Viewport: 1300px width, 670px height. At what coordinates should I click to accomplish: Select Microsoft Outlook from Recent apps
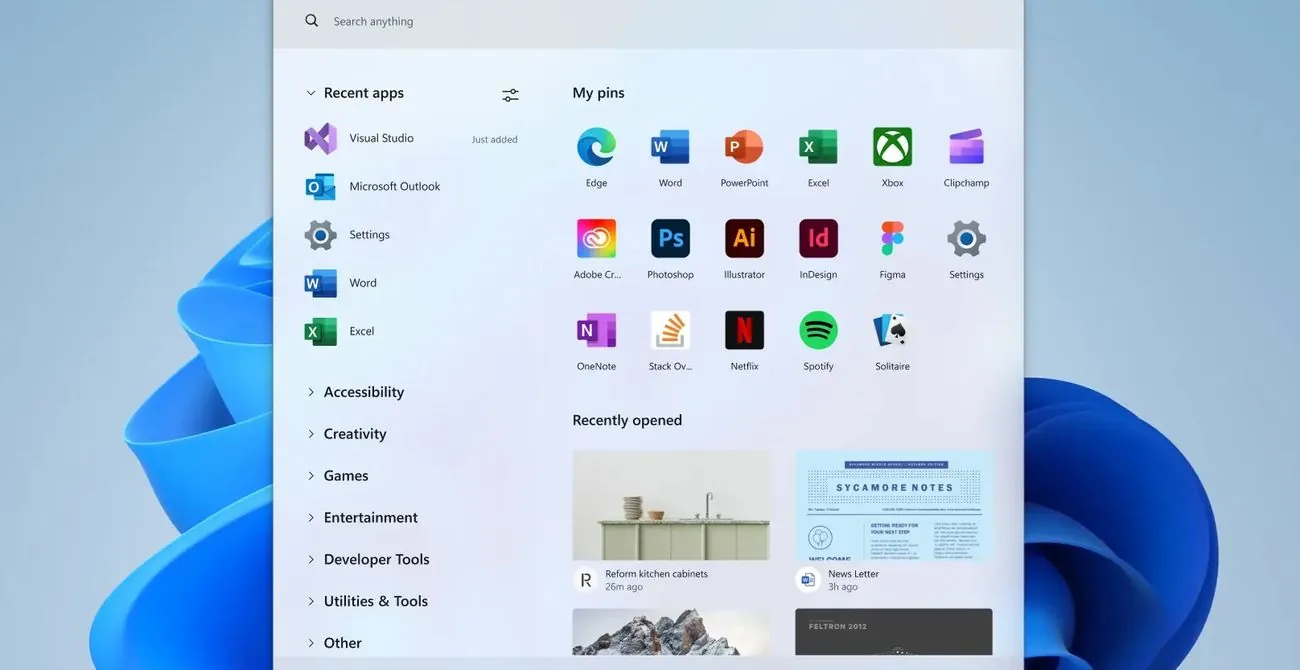click(x=394, y=187)
